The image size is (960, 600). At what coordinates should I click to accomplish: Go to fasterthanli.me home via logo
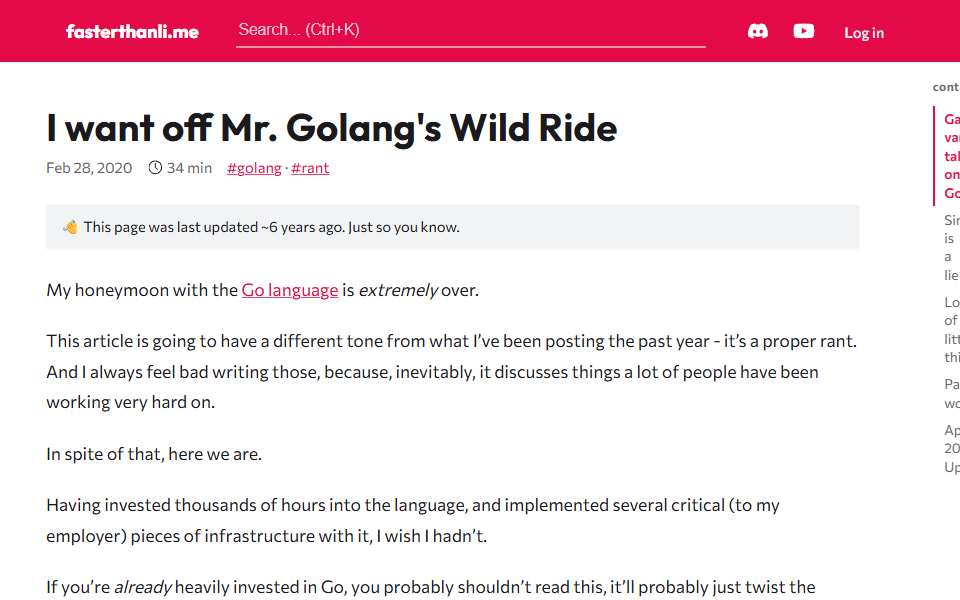[x=132, y=31]
